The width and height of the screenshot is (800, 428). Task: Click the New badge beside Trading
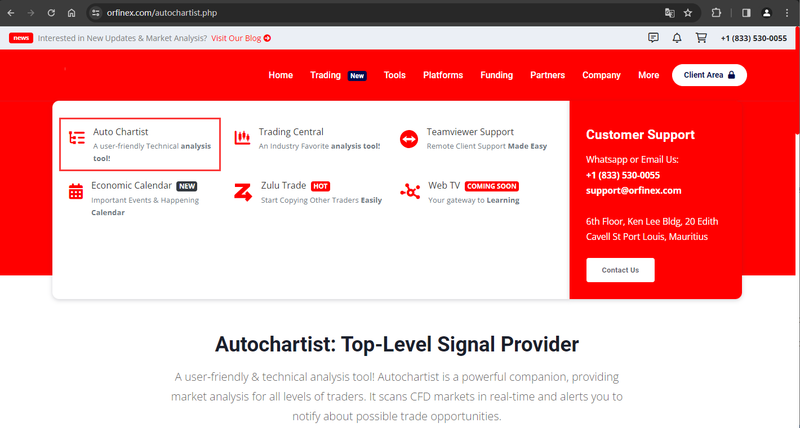[357, 75]
